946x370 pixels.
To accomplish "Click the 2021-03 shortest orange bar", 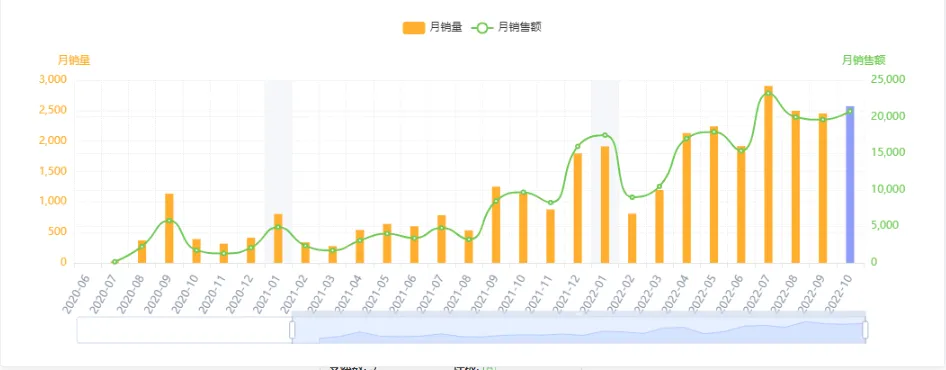I will 332,255.
